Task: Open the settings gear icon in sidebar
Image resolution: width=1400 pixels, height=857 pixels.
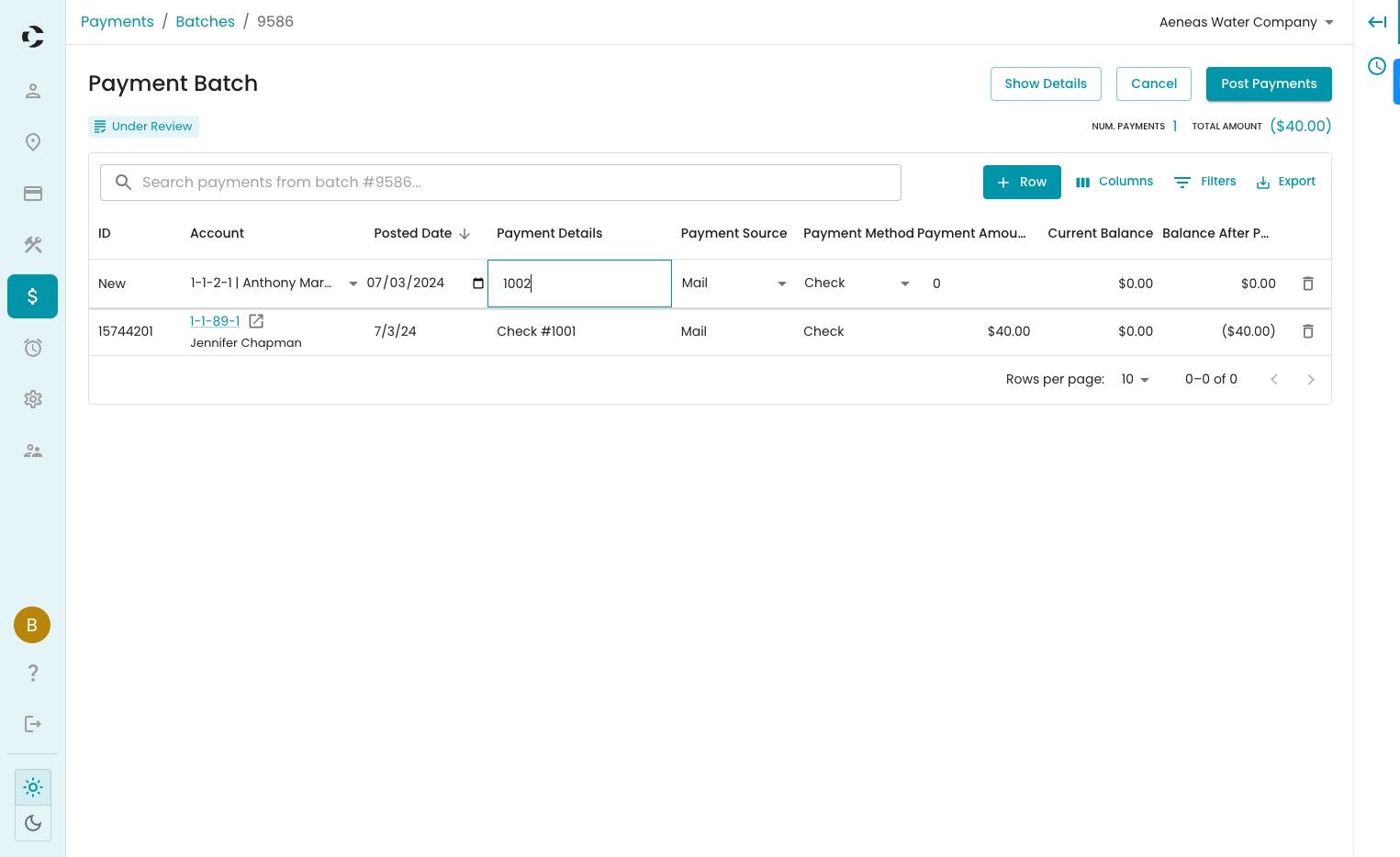Action: coord(33,399)
